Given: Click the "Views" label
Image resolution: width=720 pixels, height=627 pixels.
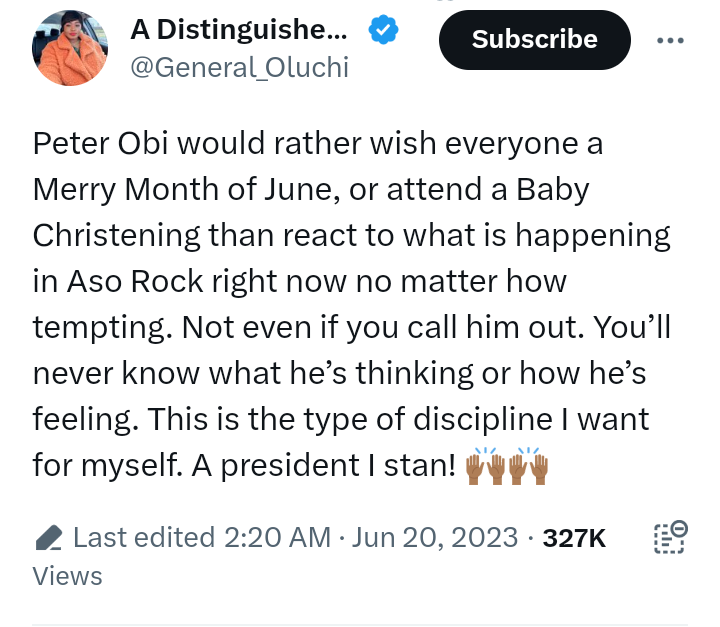Looking at the screenshot, I should 67,576.
